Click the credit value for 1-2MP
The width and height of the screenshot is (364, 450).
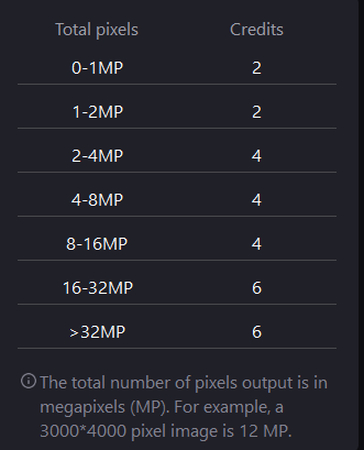click(x=257, y=112)
